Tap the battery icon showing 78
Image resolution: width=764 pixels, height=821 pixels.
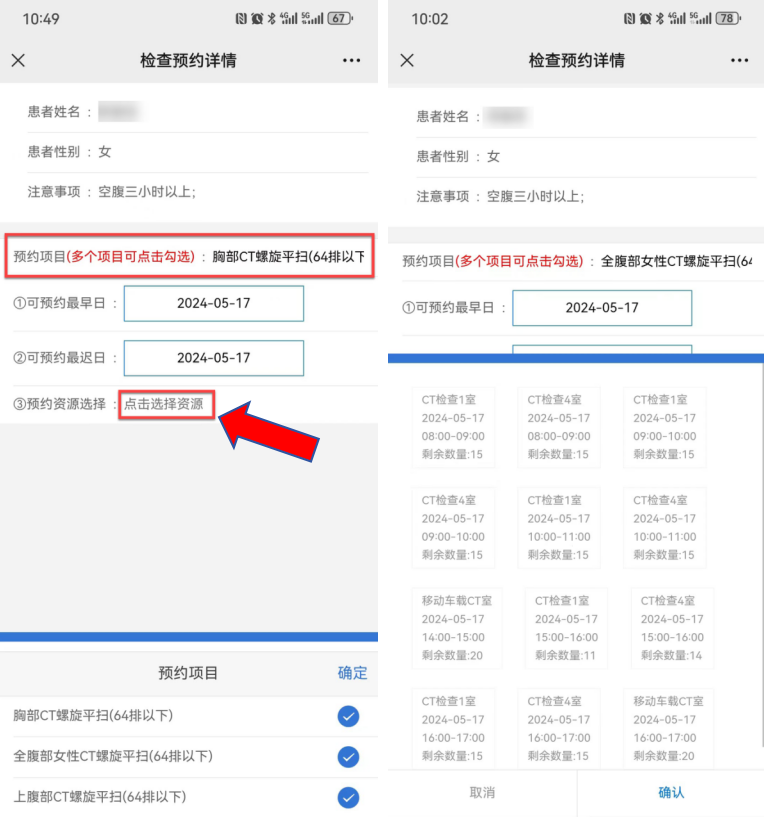[x=729, y=19]
